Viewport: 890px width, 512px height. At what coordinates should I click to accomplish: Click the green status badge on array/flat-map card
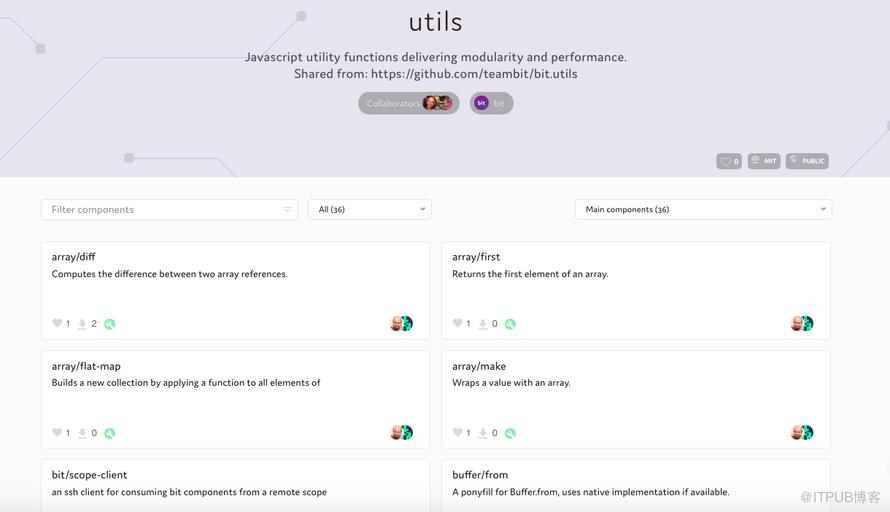(x=110, y=433)
